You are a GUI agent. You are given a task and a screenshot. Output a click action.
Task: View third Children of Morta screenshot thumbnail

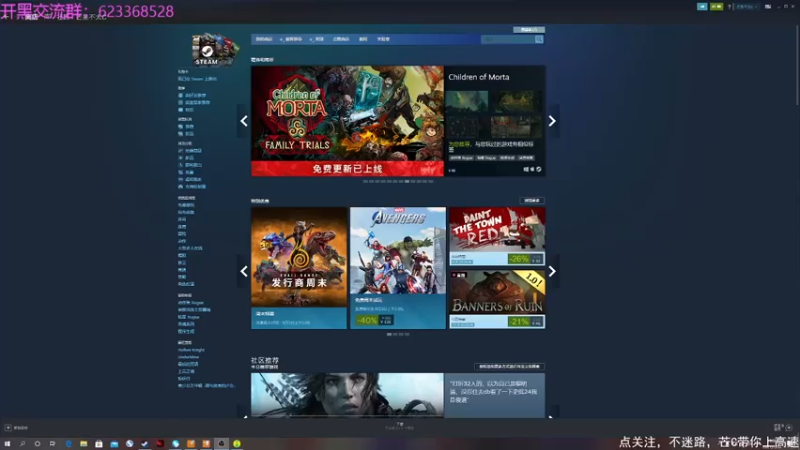pos(466,127)
